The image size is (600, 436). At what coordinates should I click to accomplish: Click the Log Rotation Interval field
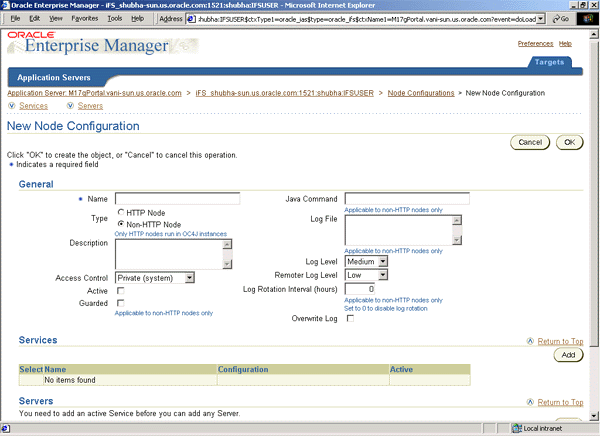[x=360, y=289]
